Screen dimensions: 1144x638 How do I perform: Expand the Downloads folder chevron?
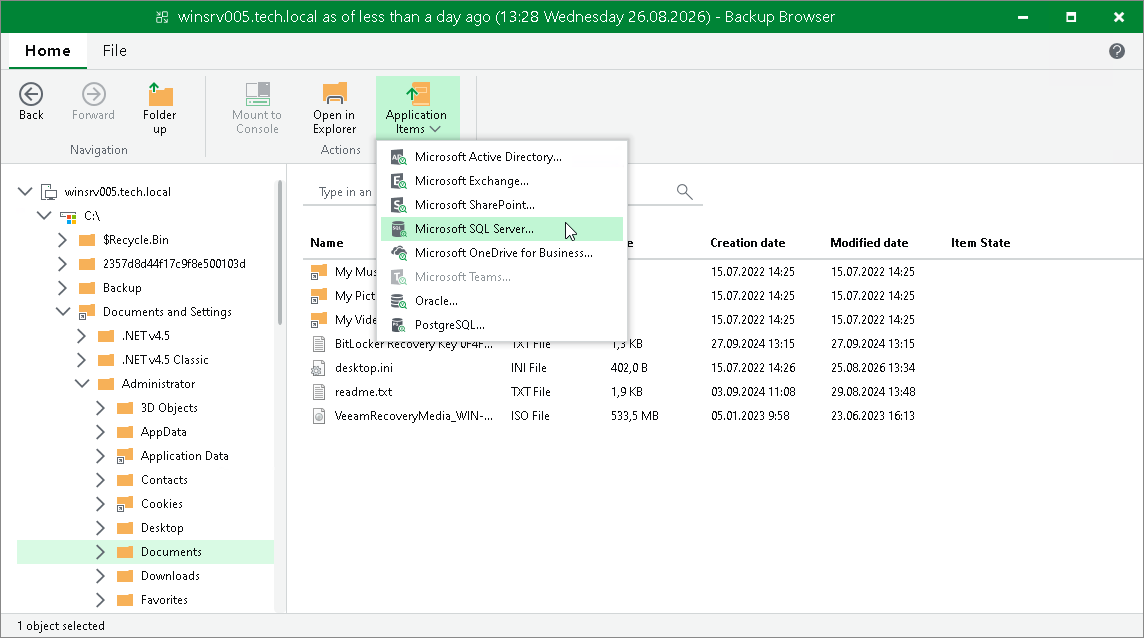point(101,576)
